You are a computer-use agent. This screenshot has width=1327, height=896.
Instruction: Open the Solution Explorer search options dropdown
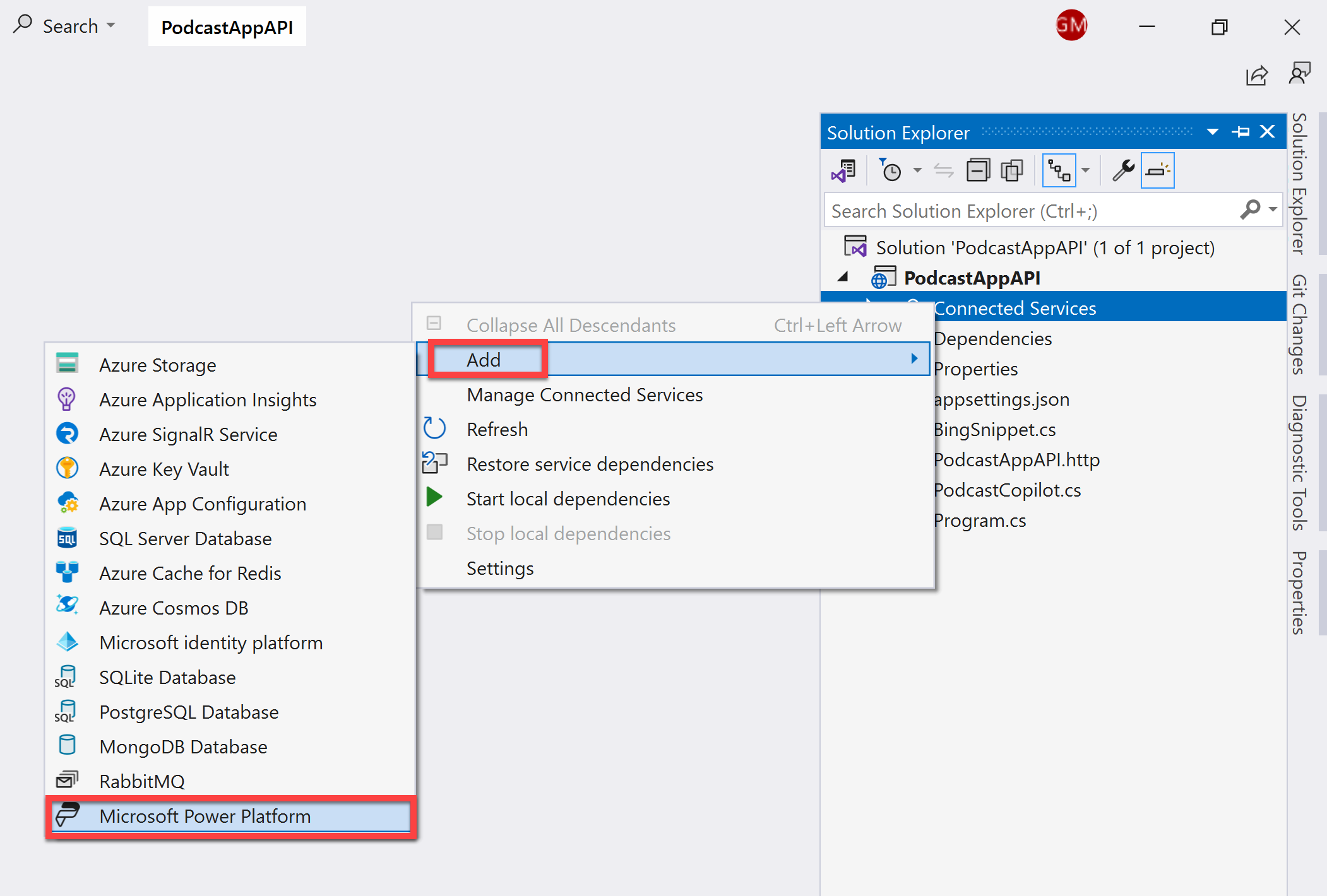point(1273,209)
